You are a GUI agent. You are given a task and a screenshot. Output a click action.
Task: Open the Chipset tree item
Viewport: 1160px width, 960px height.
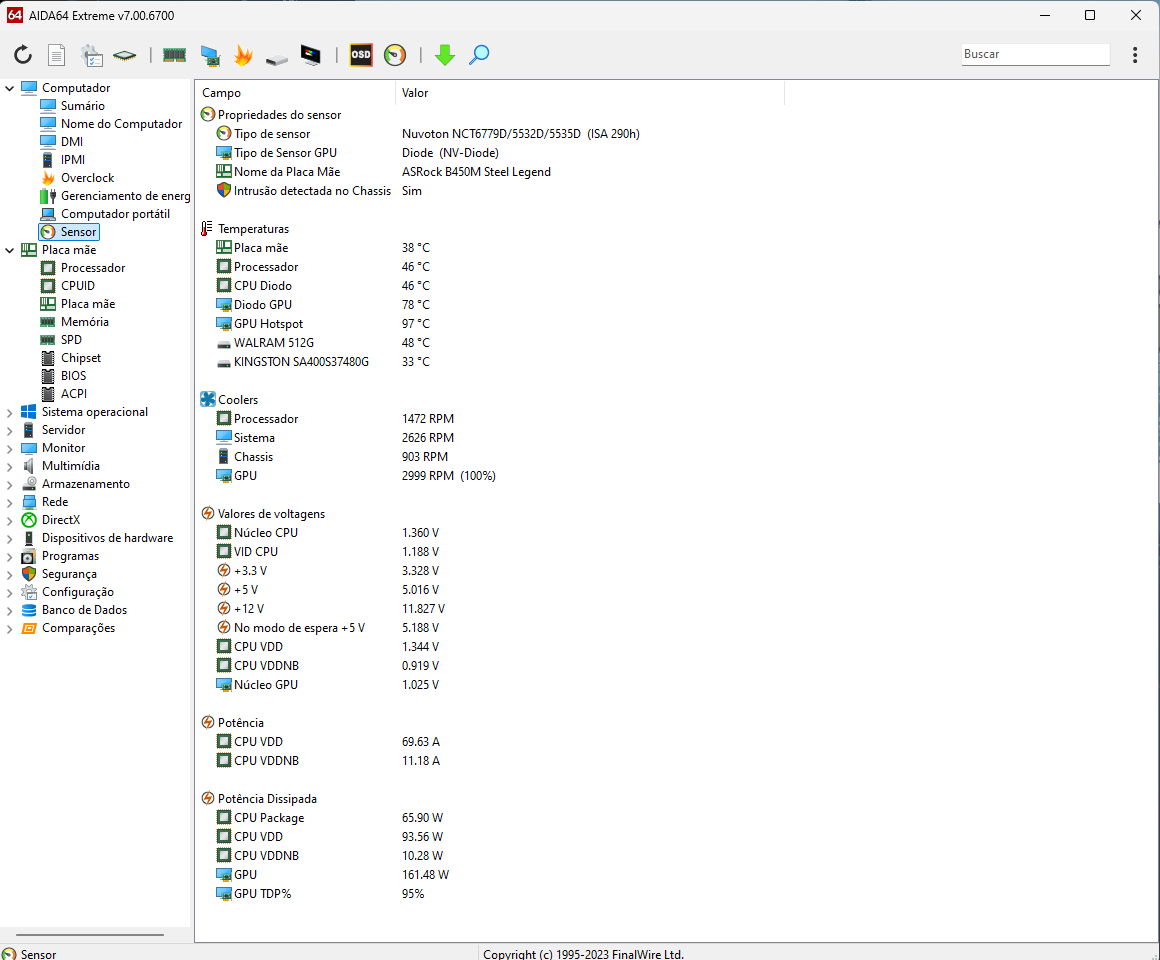point(81,358)
